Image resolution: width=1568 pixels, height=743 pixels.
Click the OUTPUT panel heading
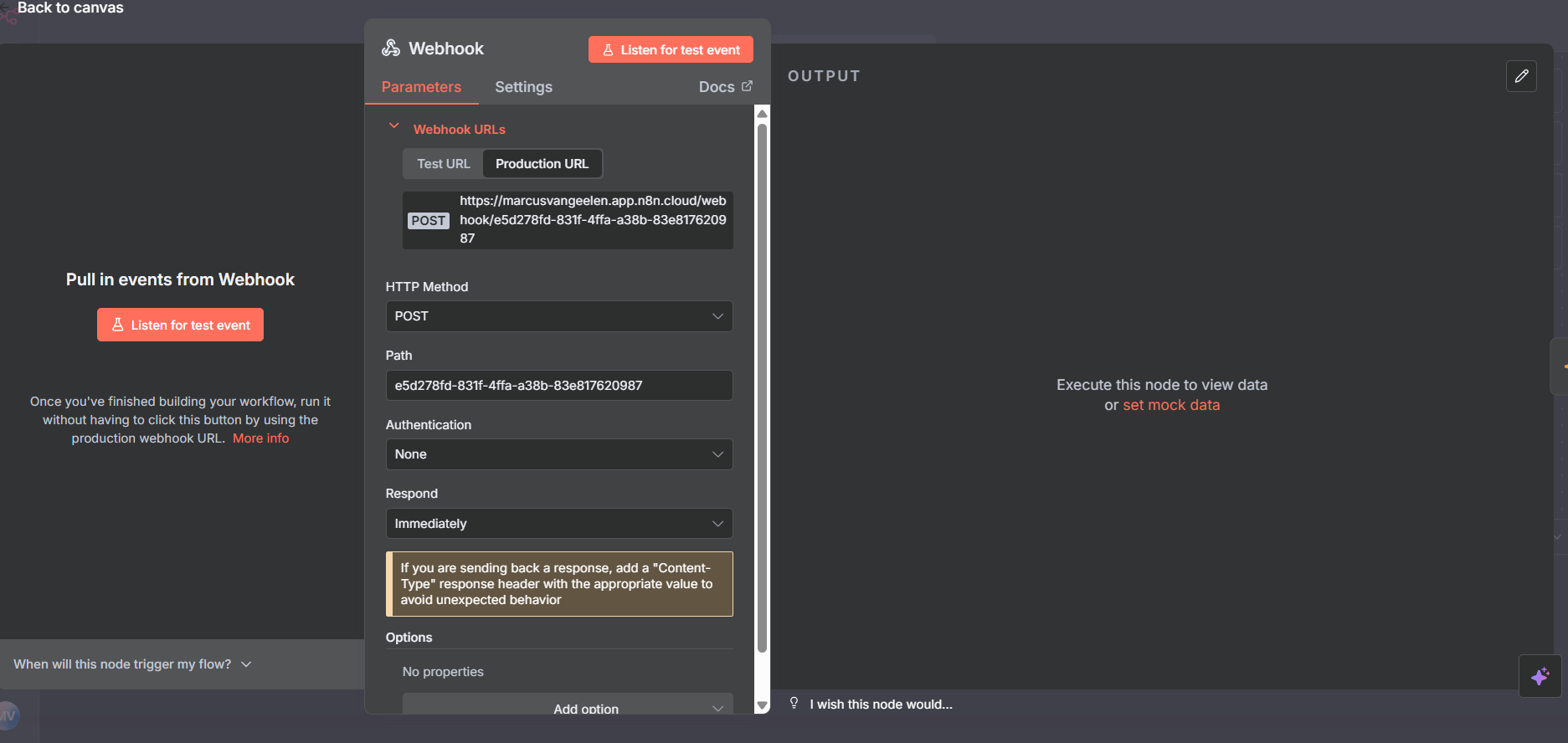[824, 76]
